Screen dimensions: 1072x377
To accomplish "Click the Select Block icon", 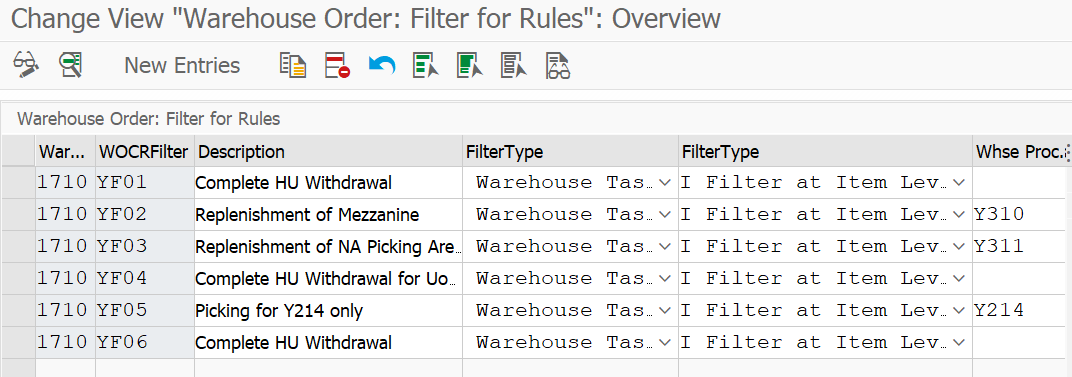I will [470, 65].
